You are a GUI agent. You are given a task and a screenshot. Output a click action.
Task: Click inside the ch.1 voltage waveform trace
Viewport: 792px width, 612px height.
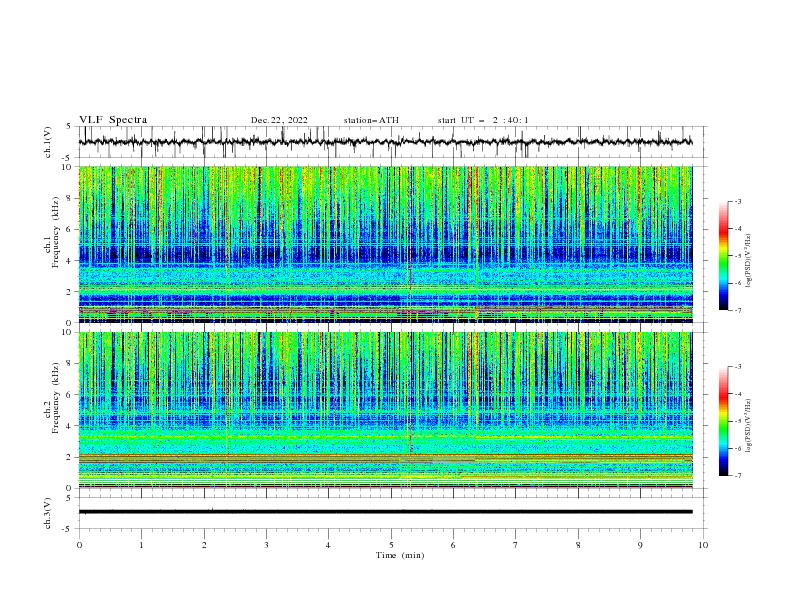(x=385, y=142)
